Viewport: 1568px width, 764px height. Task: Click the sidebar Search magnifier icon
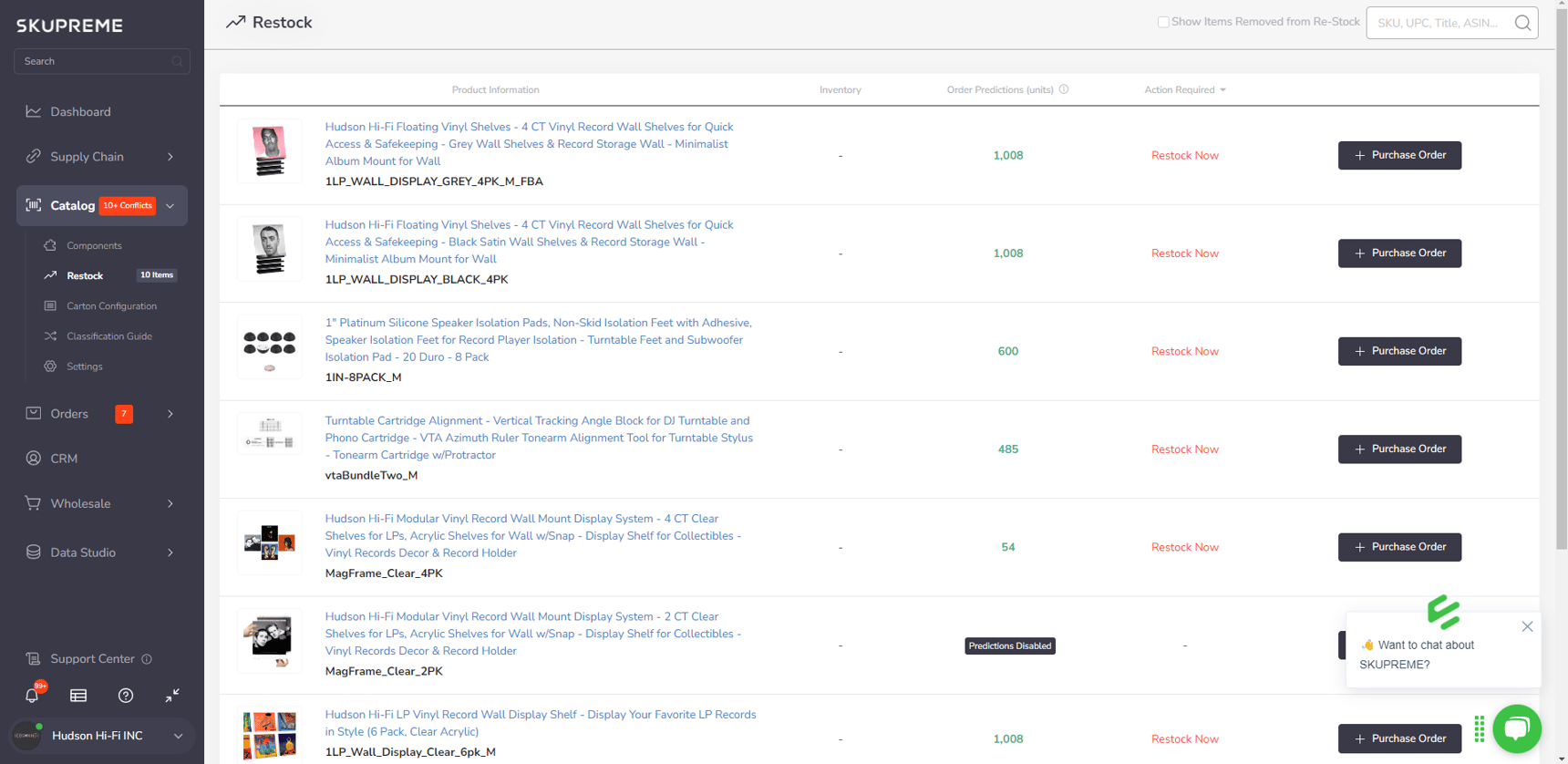[177, 61]
